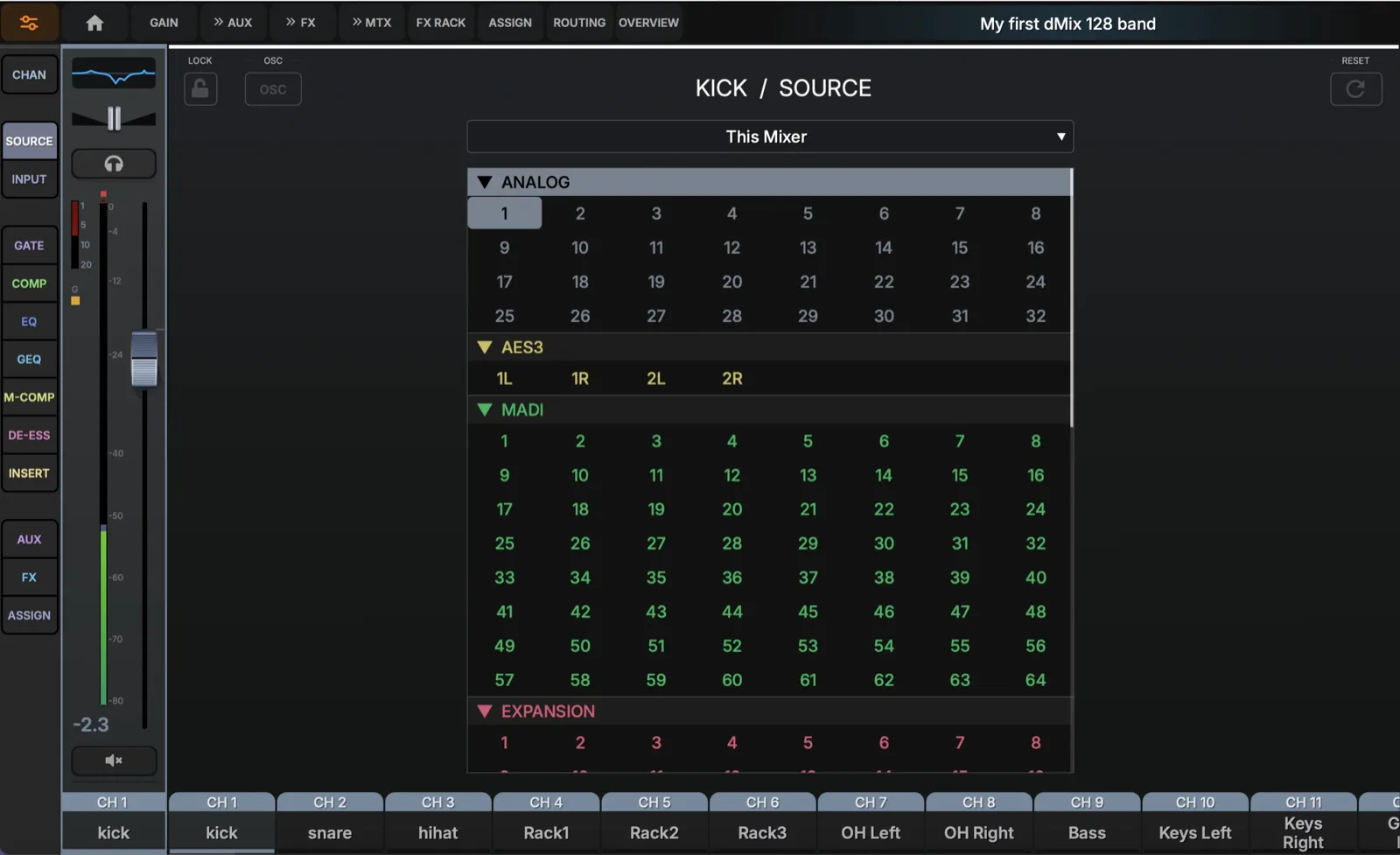1400x855 pixels.
Task: Open the FX RACK tab
Action: point(441,23)
